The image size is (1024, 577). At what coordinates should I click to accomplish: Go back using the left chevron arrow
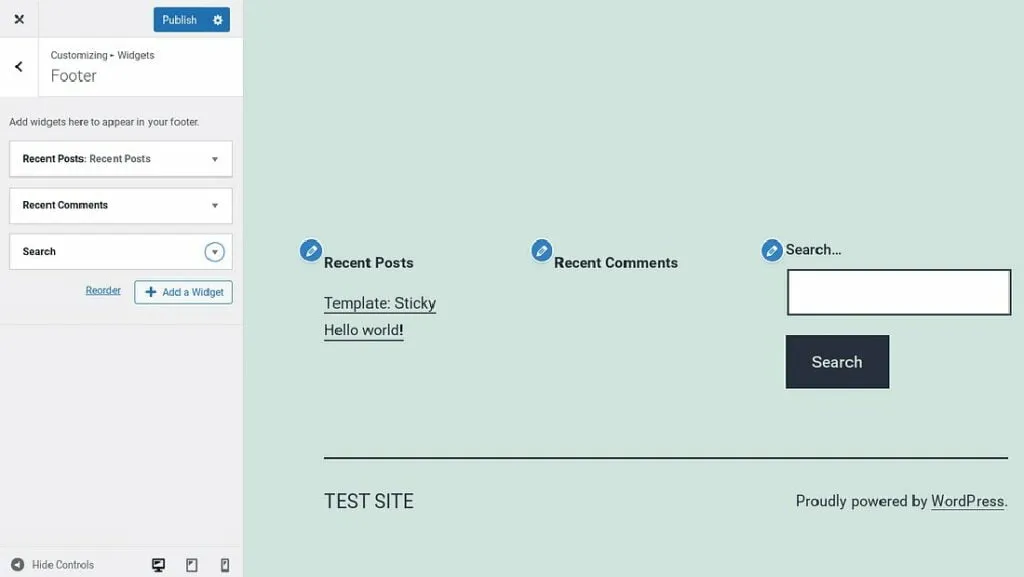point(17,66)
